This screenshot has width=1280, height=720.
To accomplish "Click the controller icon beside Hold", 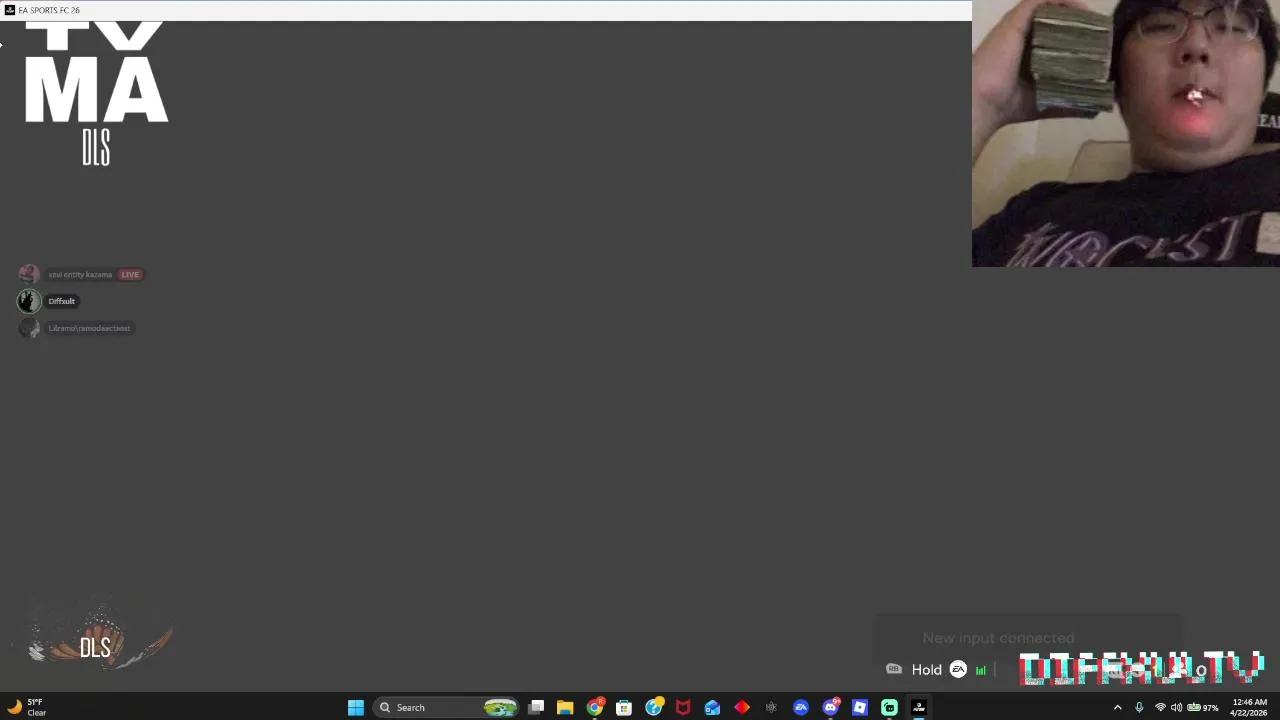I will coord(894,669).
